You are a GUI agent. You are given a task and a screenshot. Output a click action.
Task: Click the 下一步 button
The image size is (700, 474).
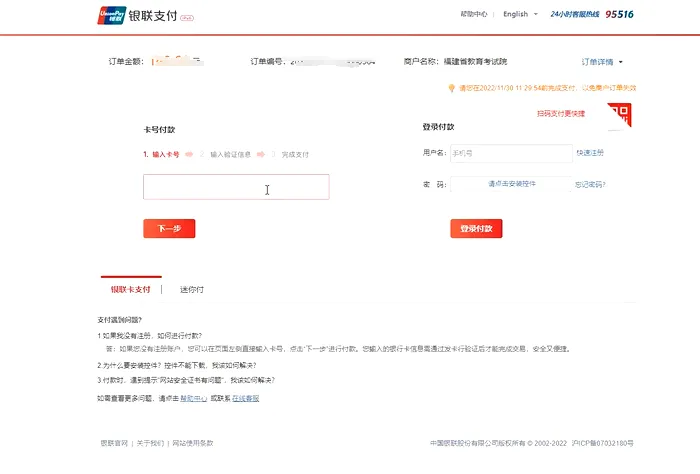point(169,229)
